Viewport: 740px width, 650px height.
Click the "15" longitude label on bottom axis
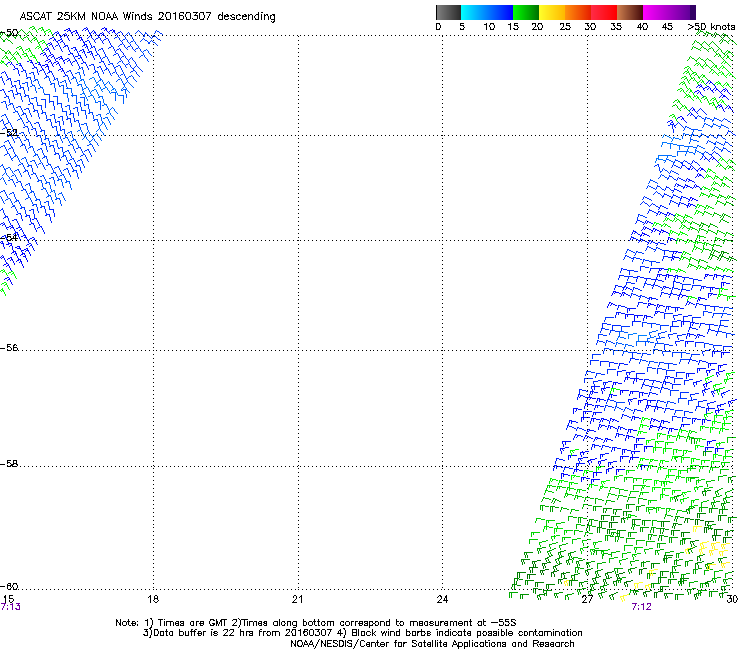point(8,599)
